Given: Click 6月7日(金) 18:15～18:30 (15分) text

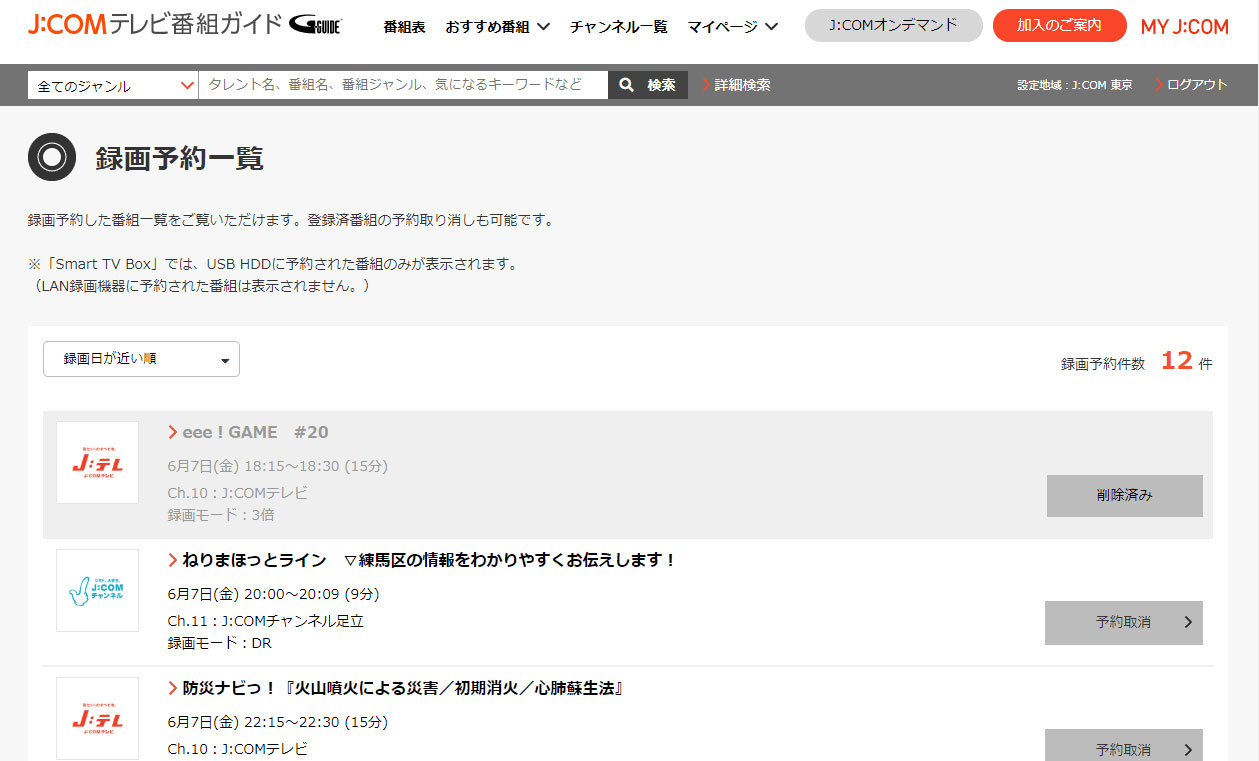Looking at the screenshot, I should point(278,466).
